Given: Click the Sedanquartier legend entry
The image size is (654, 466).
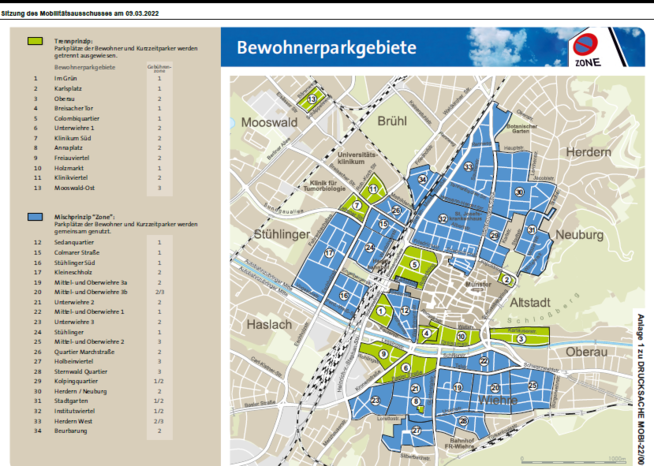Looking at the screenshot, I should pyautogui.click(x=76, y=243).
